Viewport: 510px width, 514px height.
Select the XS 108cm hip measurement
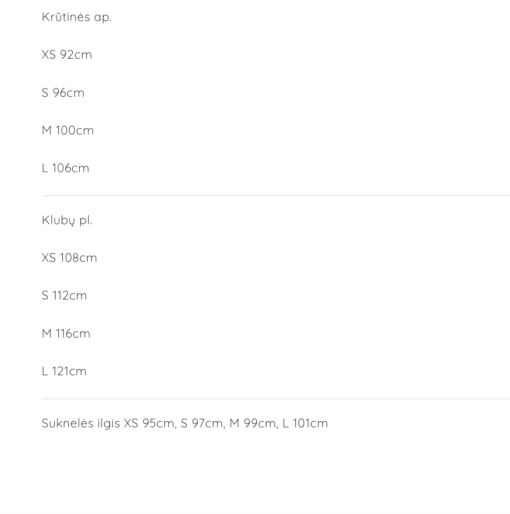69,258
